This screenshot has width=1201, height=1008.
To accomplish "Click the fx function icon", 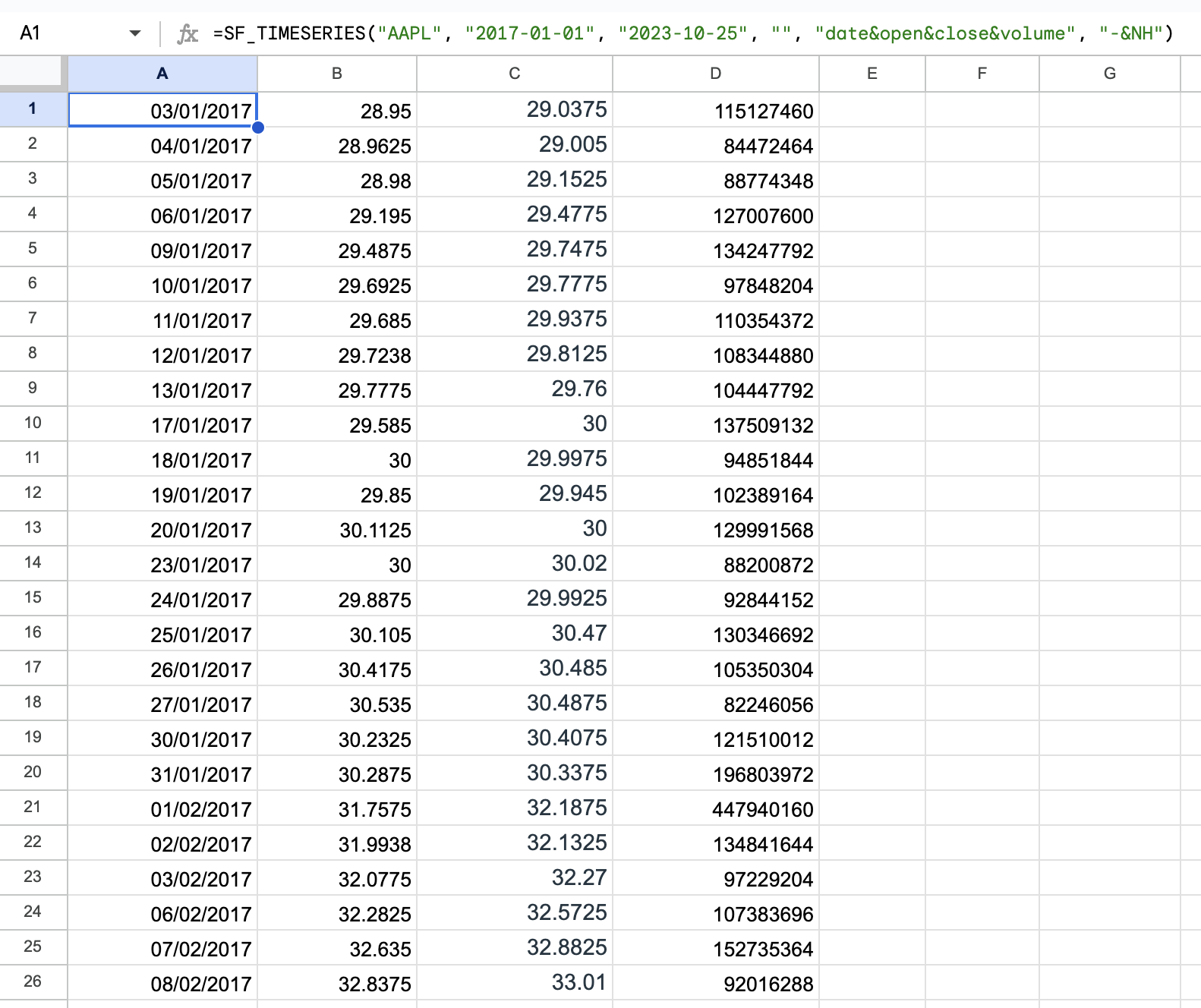I will 188,33.
